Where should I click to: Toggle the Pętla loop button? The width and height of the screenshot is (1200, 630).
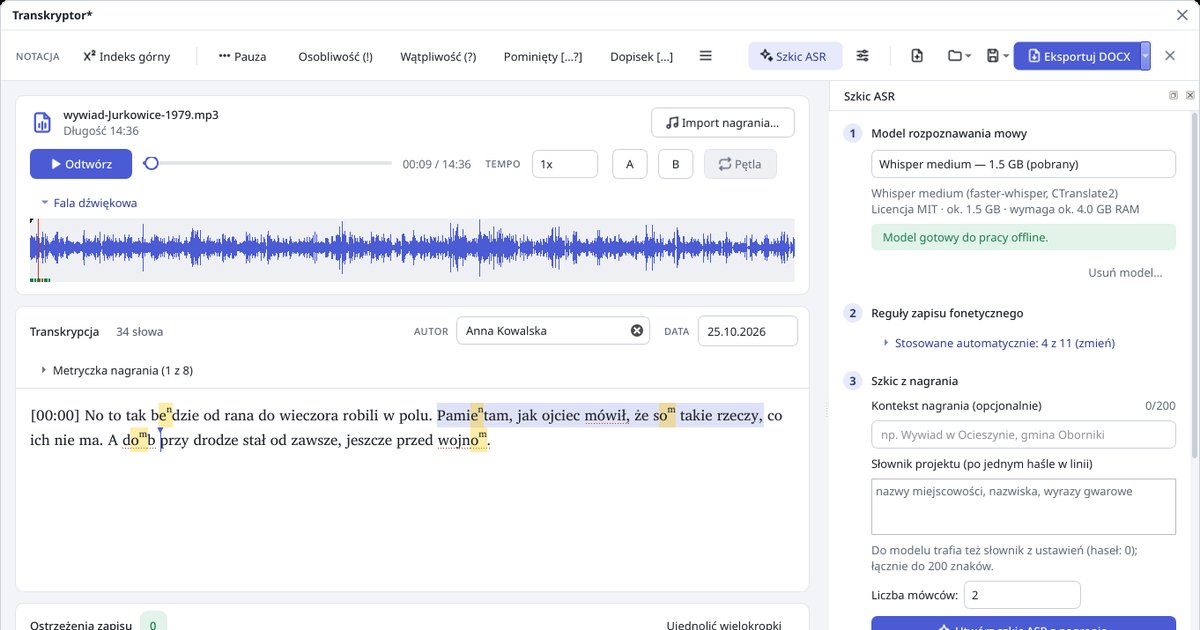point(740,164)
